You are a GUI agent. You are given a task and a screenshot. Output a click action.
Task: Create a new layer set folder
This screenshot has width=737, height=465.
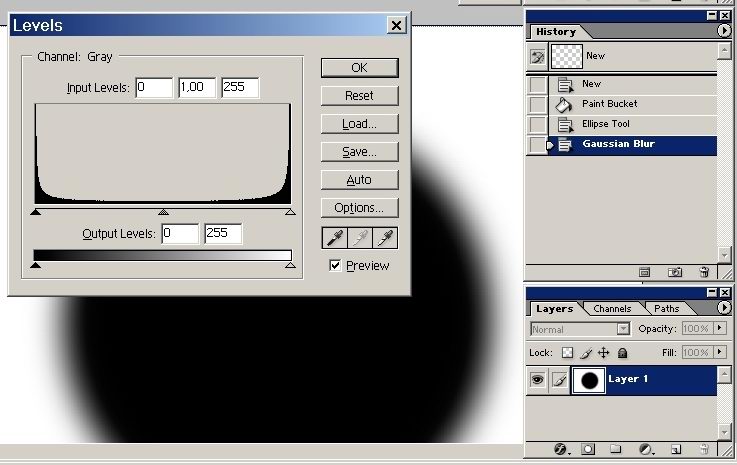[616, 449]
